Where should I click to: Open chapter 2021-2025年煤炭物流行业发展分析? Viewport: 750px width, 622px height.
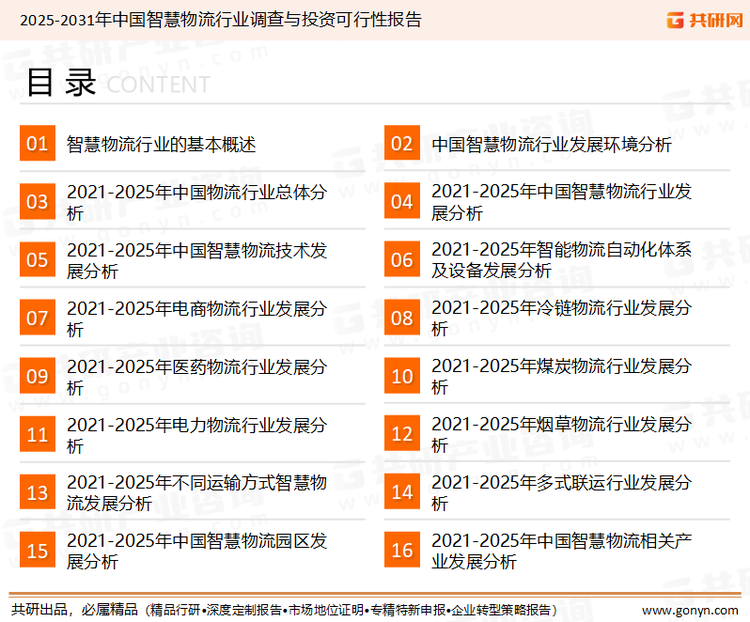pyautogui.click(x=562, y=376)
